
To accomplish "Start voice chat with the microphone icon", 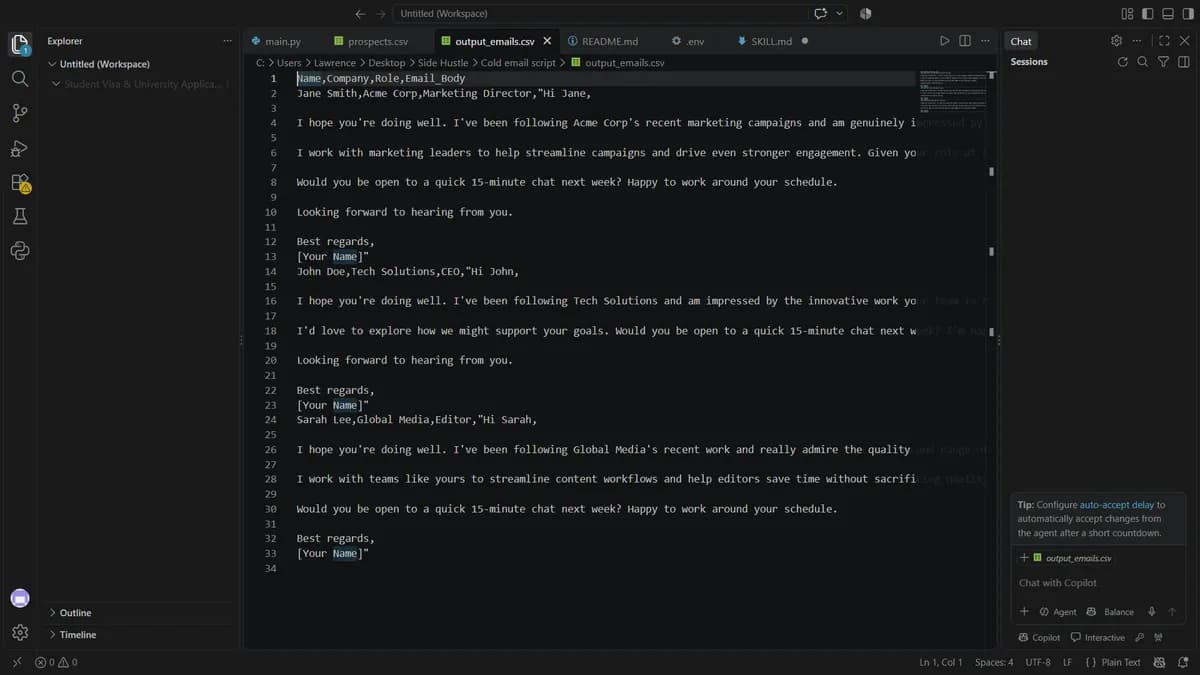I will pos(1152,612).
